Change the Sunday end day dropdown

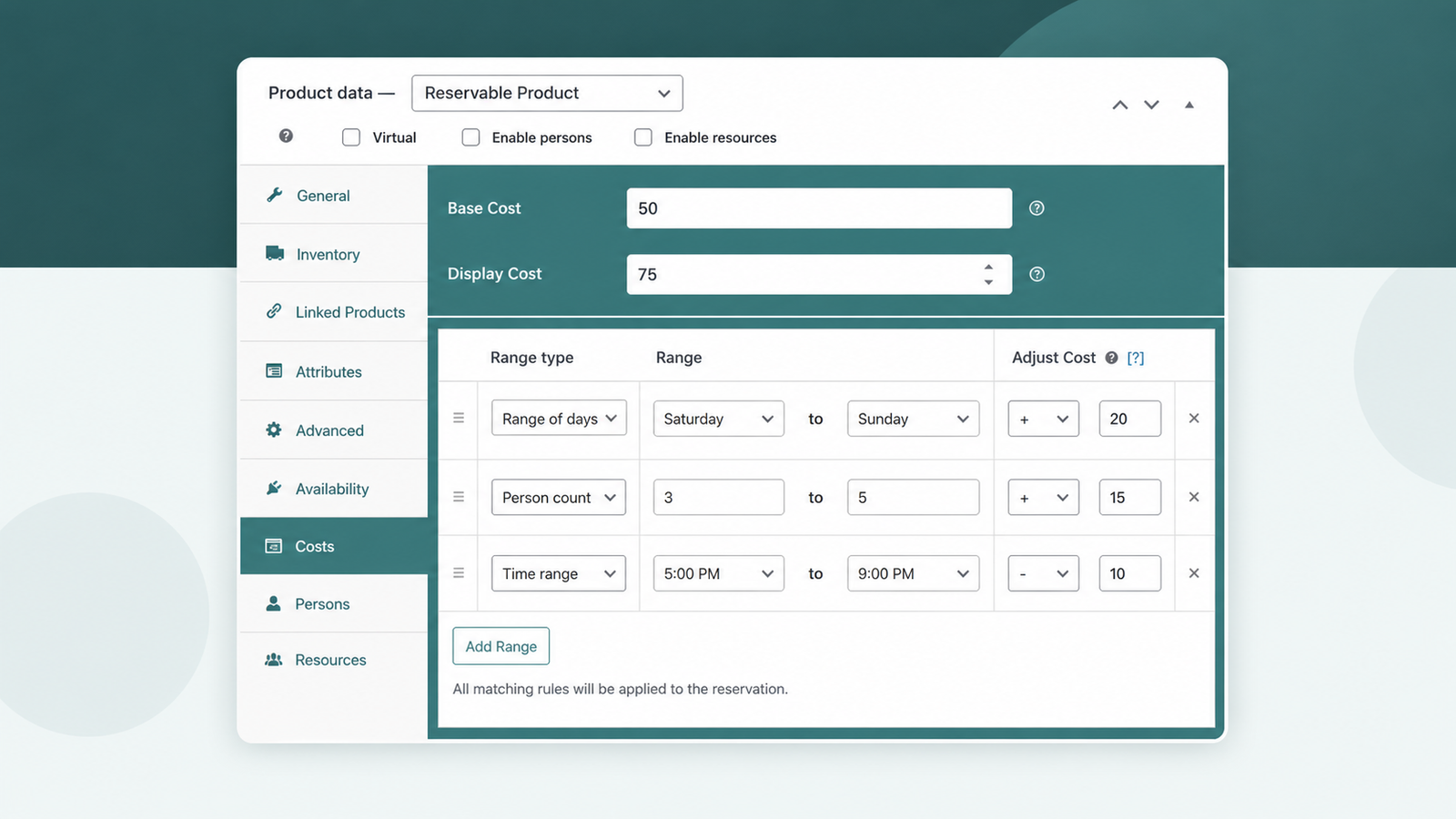tap(913, 419)
